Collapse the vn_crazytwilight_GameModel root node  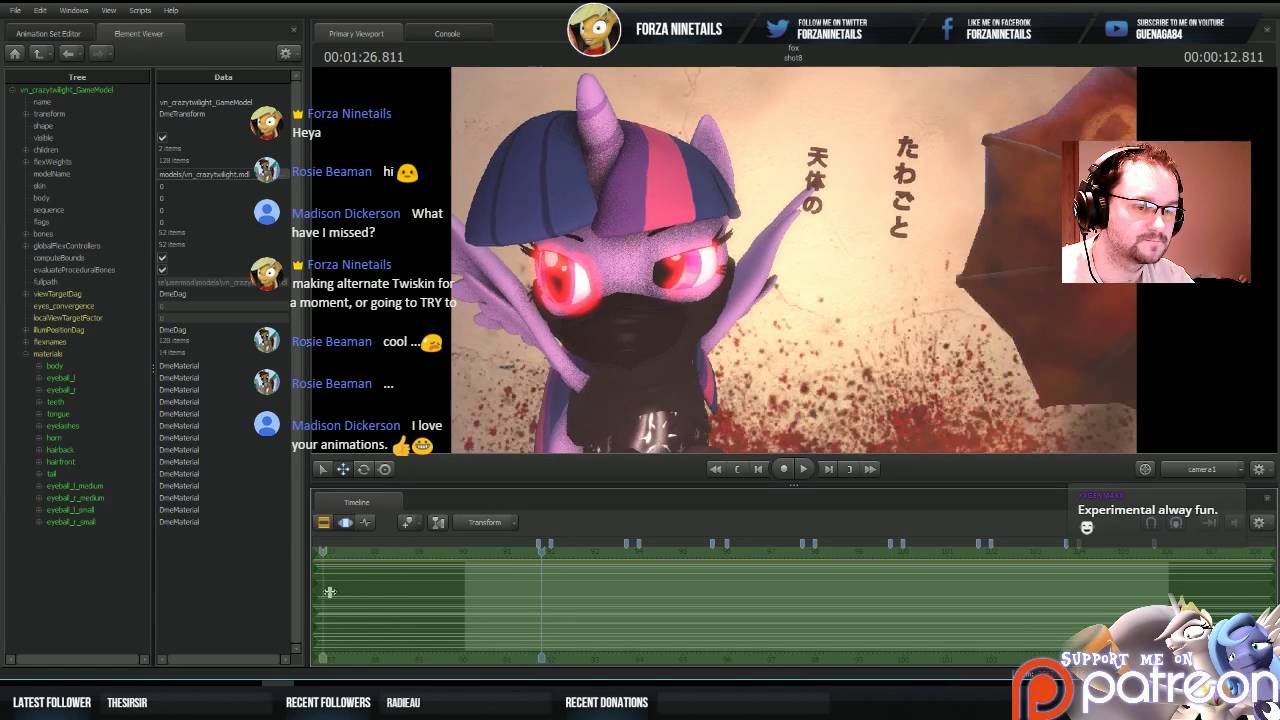pyautogui.click(x=13, y=90)
